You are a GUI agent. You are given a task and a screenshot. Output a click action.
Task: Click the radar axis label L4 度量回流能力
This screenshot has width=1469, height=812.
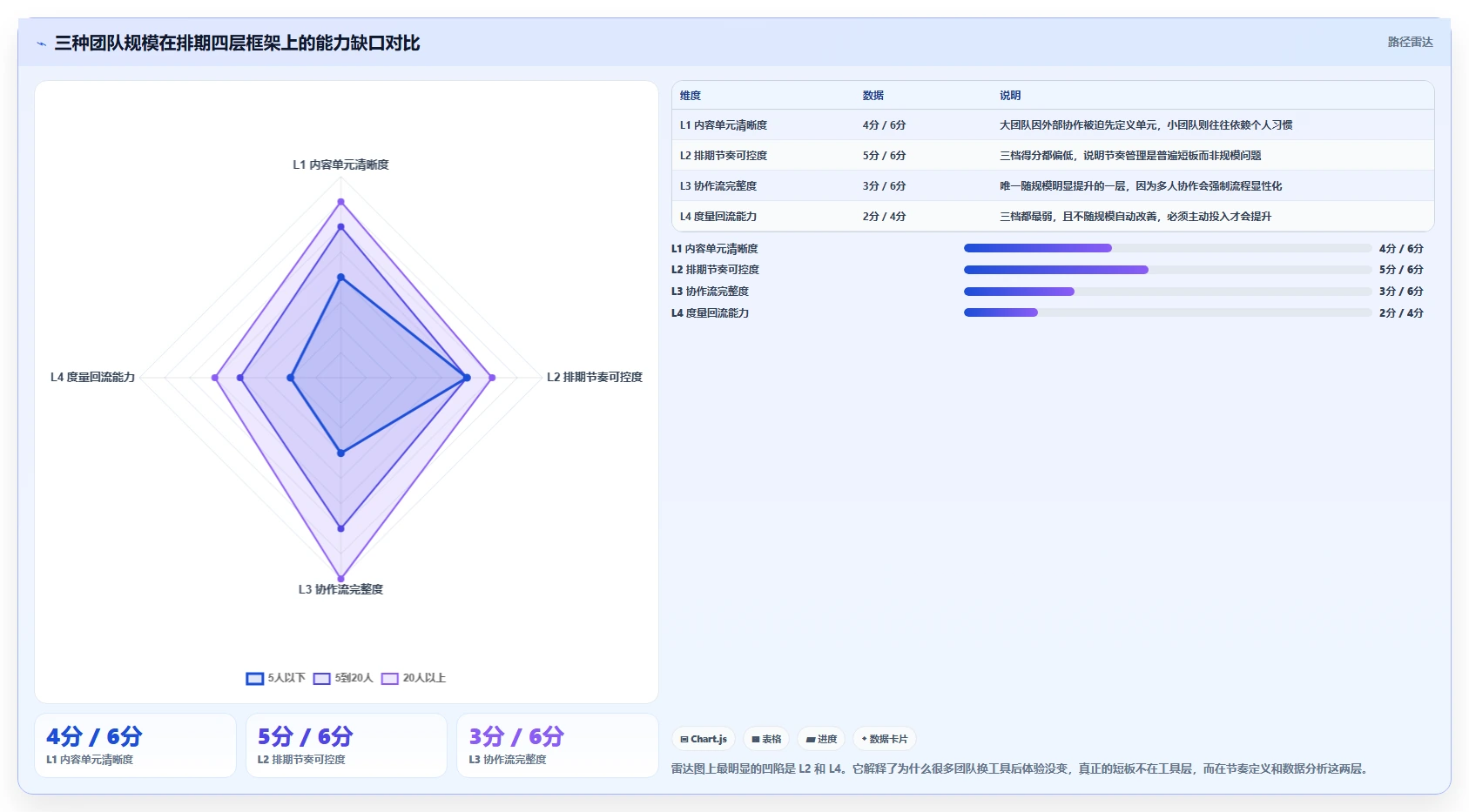92,377
